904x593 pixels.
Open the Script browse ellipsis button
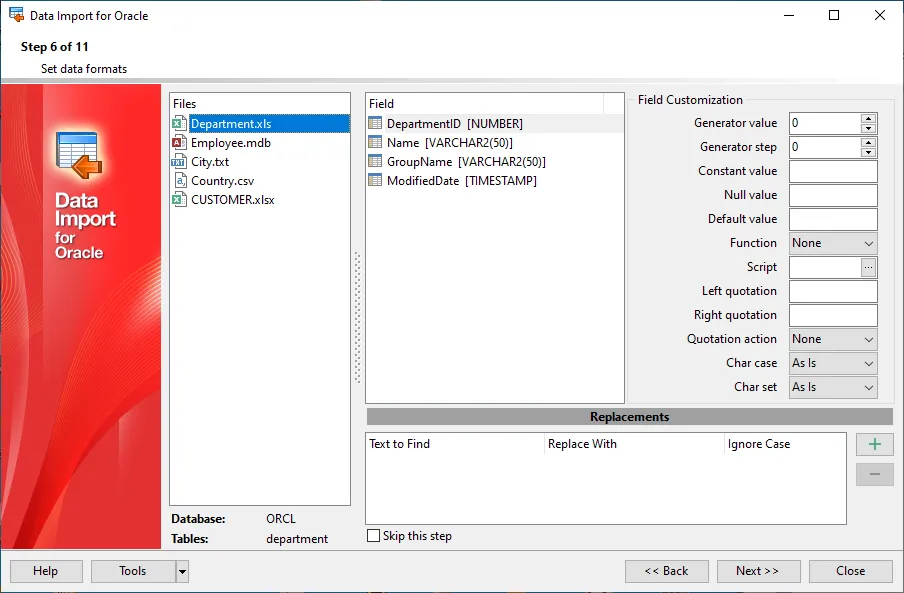[x=868, y=267]
